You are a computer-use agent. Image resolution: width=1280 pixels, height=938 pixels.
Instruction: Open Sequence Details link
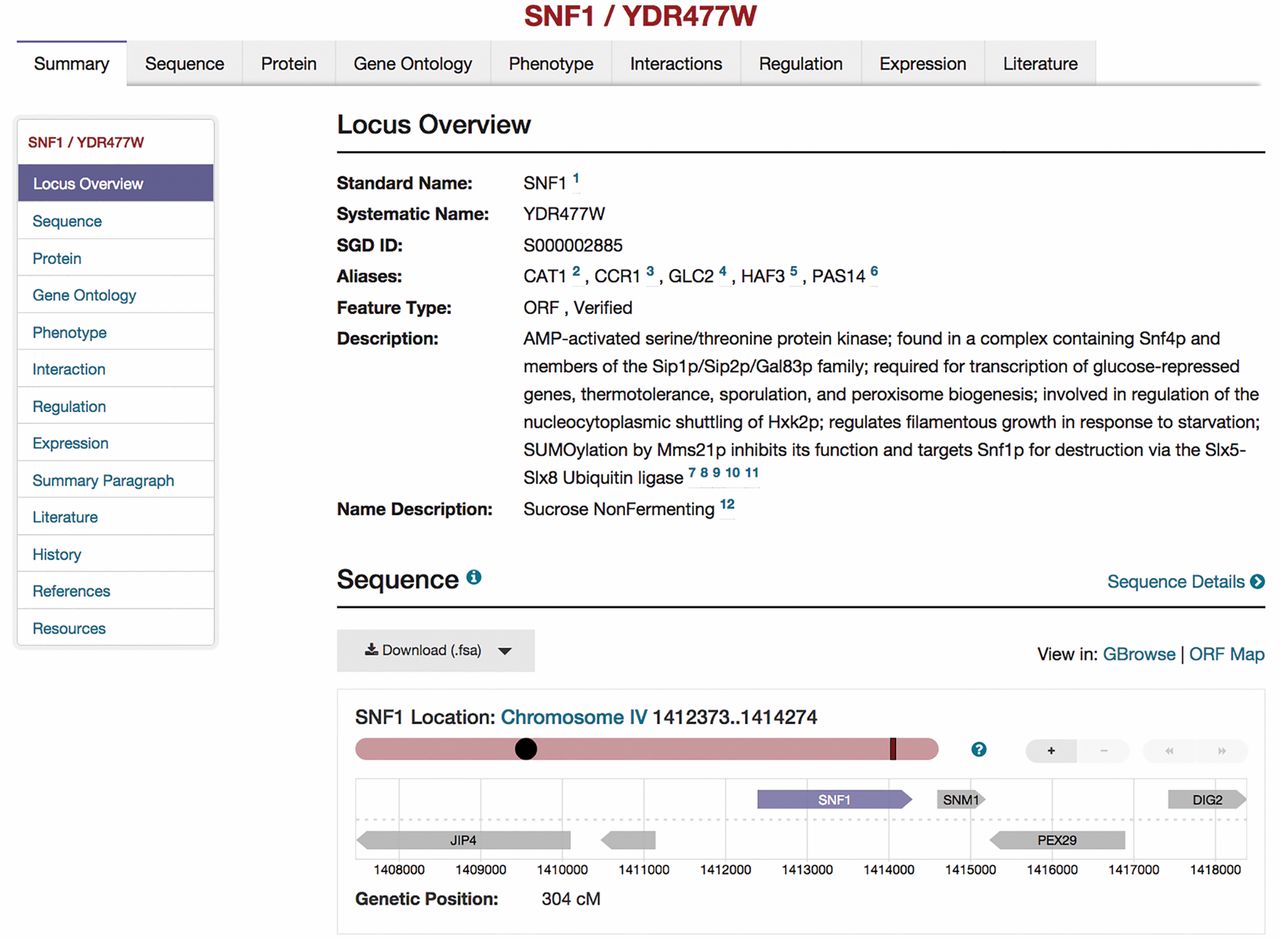(1185, 582)
